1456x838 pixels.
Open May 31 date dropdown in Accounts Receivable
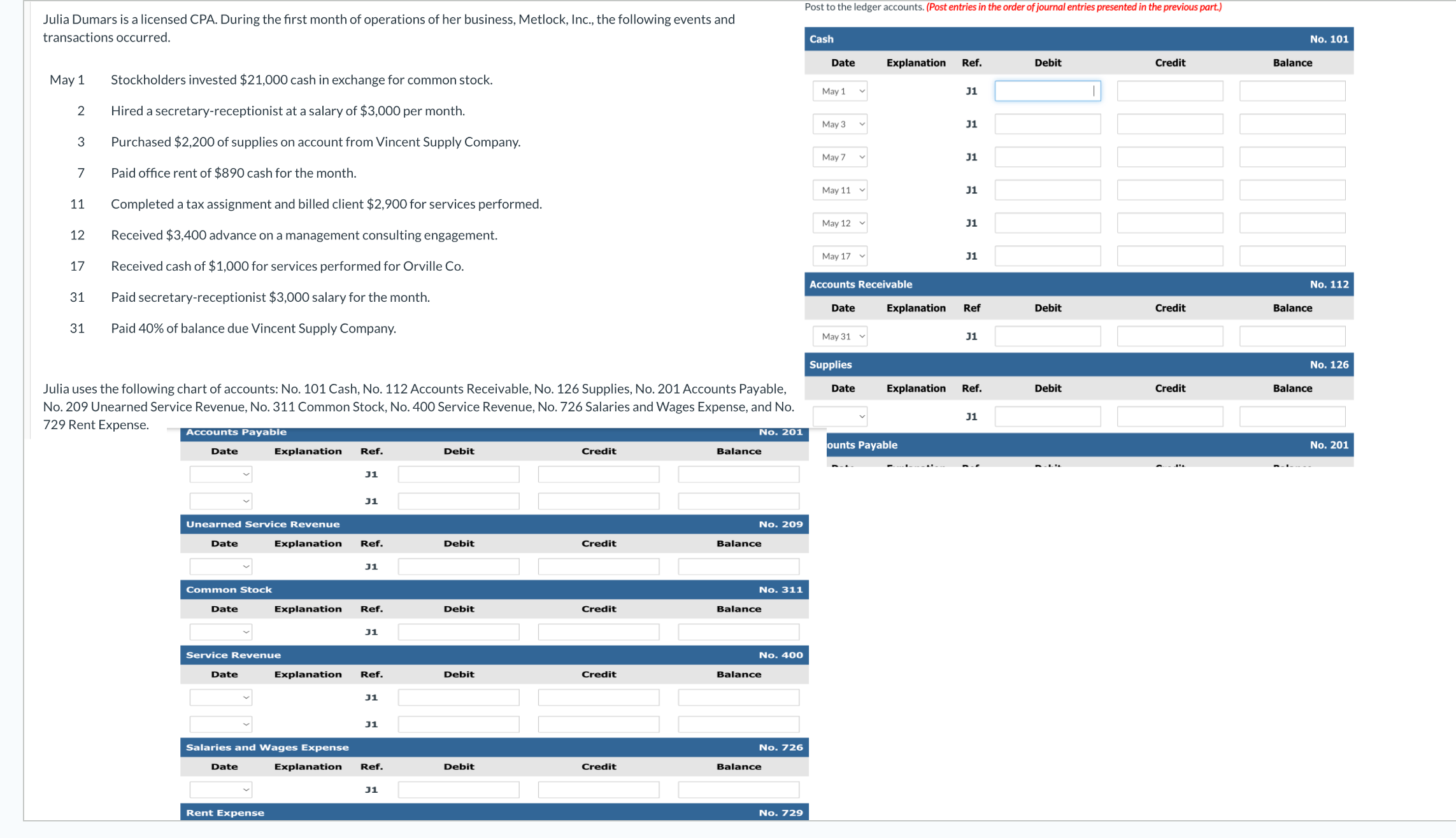839,336
